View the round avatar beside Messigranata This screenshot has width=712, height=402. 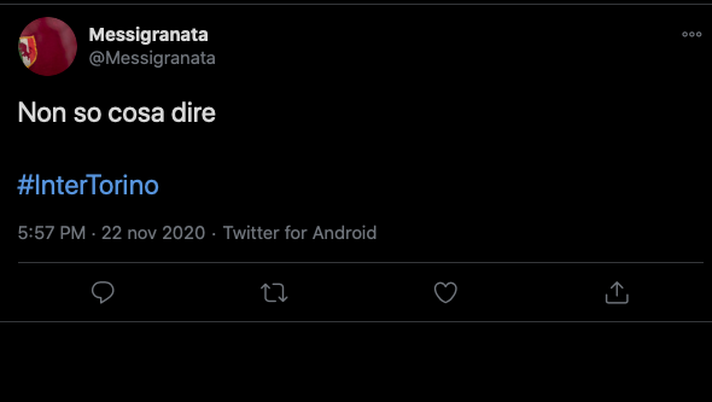pyautogui.click(x=47, y=46)
